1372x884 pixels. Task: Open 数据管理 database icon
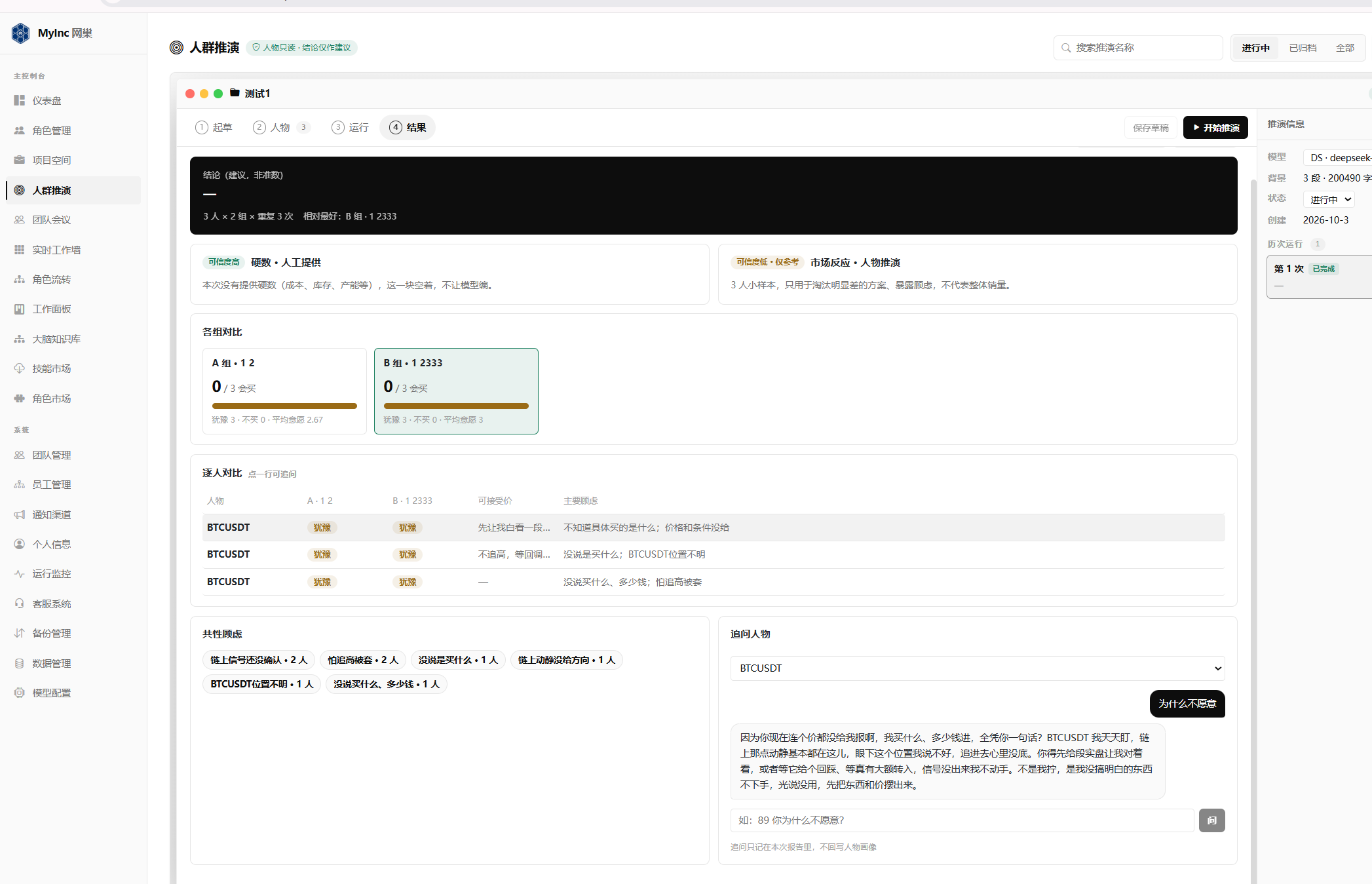coord(20,663)
